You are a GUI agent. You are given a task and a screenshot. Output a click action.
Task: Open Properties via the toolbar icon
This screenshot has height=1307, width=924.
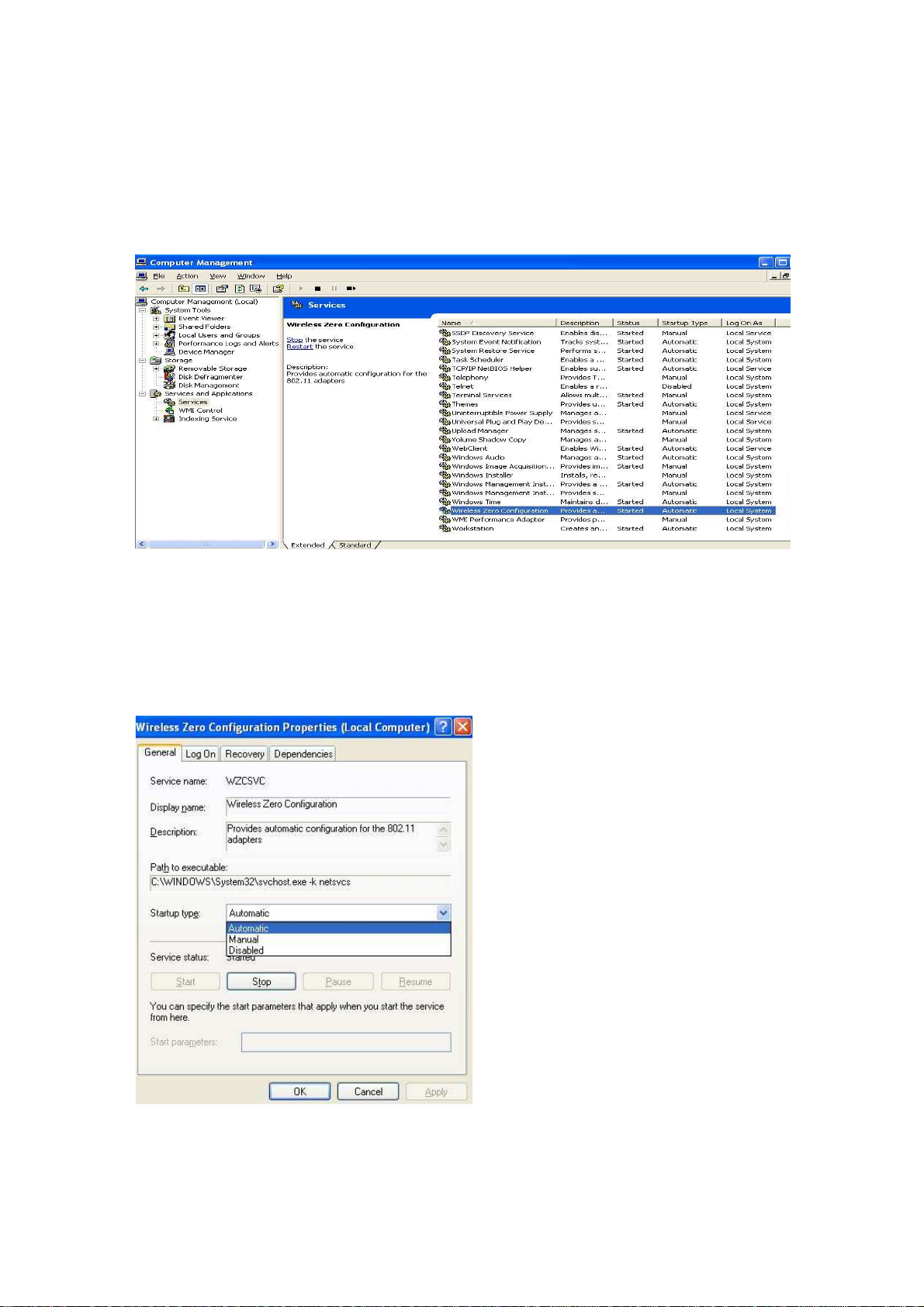(x=222, y=289)
